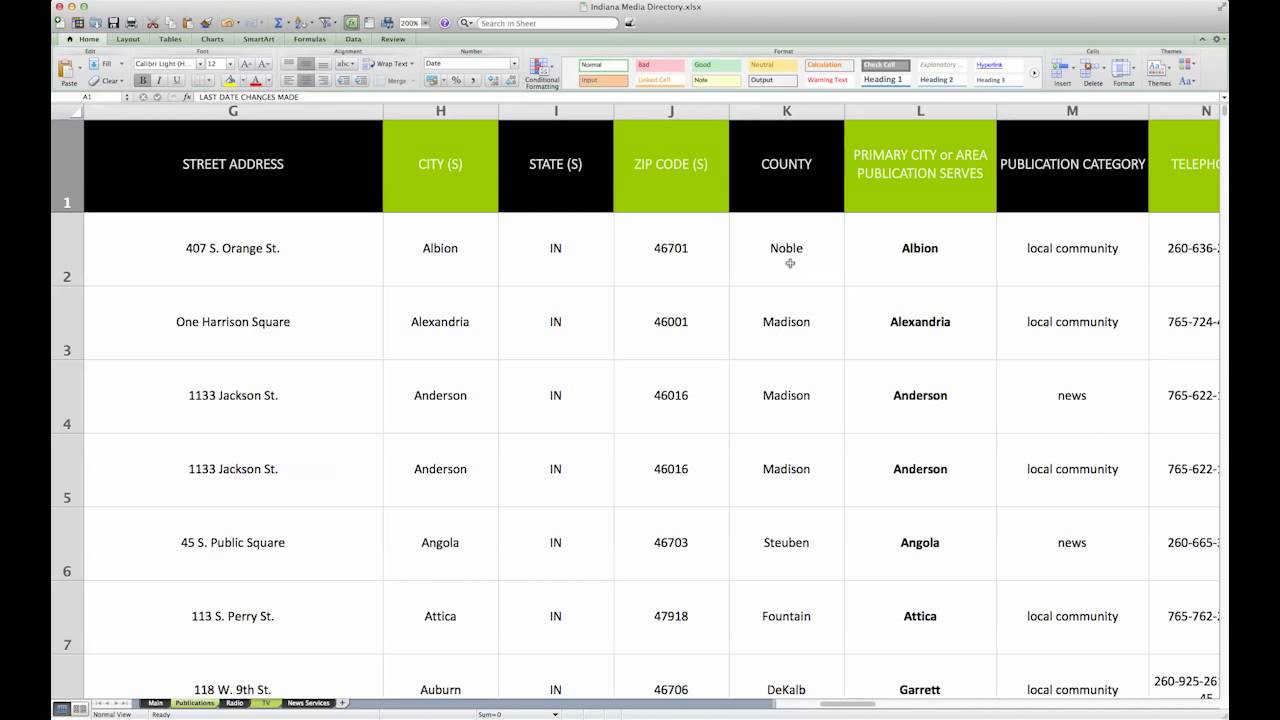This screenshot has height=720, width=1280.
Task: Increase font size with larger A icon
Action: coord(246,63)
